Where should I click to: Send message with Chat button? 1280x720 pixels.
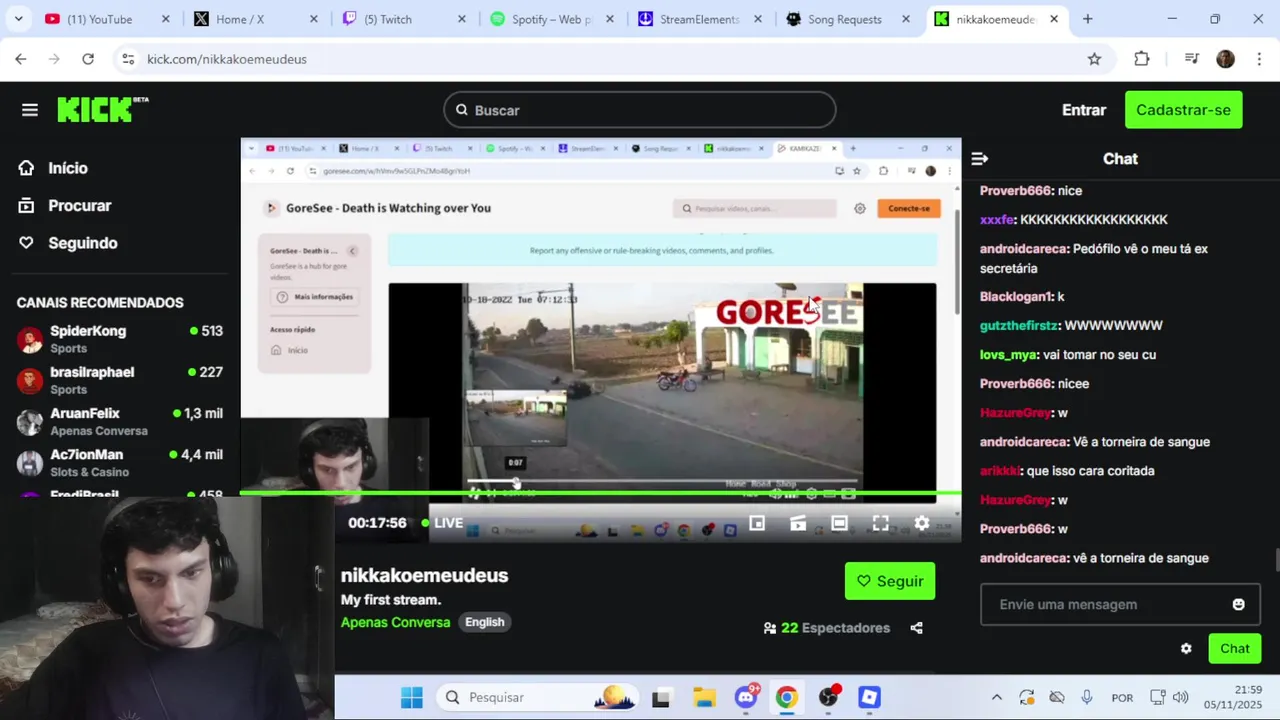tap(1235, 648)
